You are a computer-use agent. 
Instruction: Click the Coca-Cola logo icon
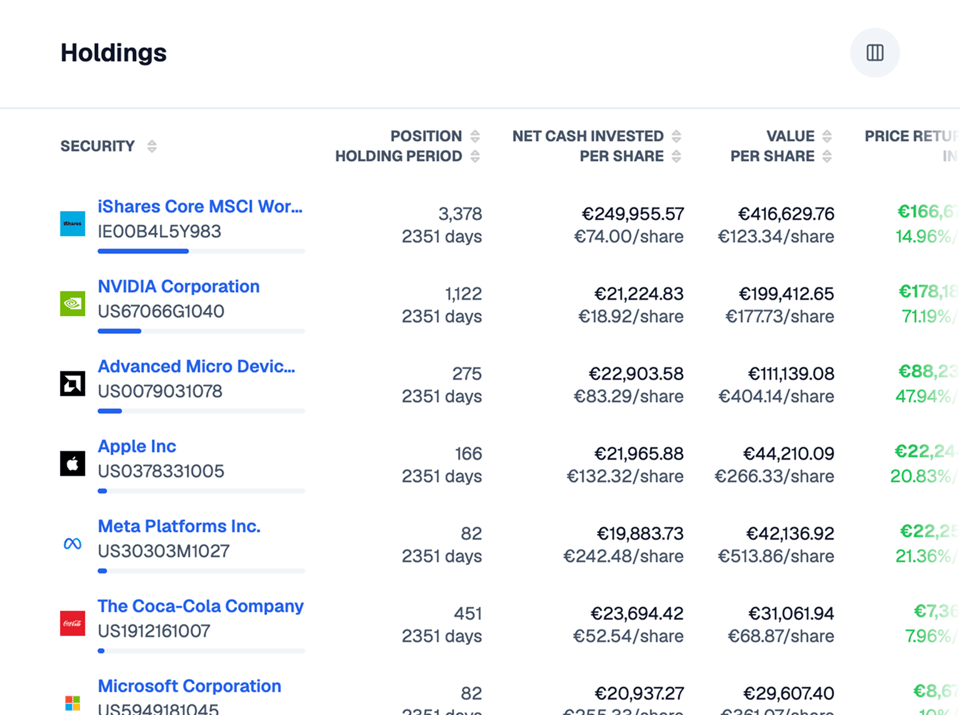point(72,623)
